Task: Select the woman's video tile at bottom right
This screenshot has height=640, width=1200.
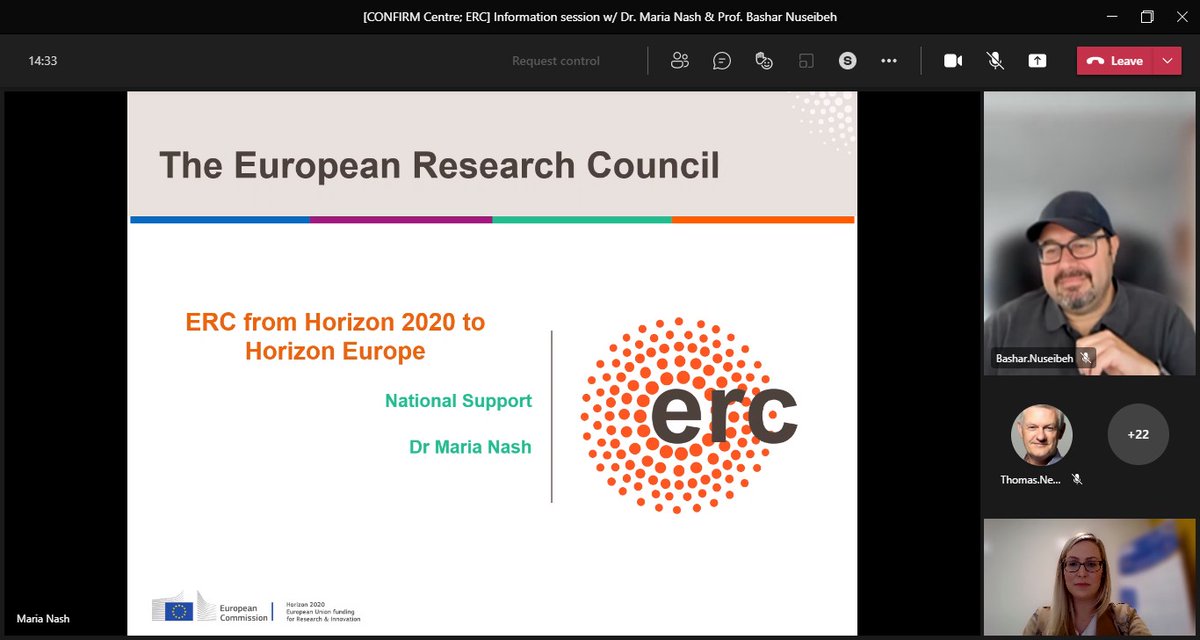Action: [x=1089, y=578]
